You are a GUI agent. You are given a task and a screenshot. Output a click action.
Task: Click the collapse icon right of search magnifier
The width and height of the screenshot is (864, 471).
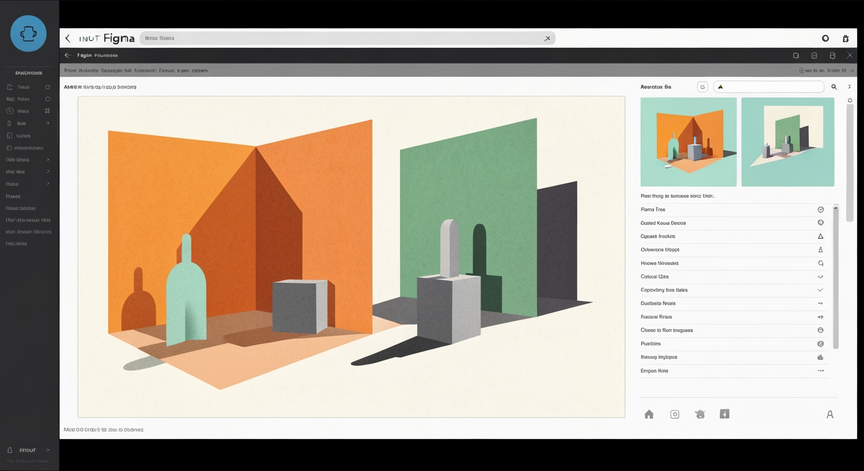pos(850,87)
